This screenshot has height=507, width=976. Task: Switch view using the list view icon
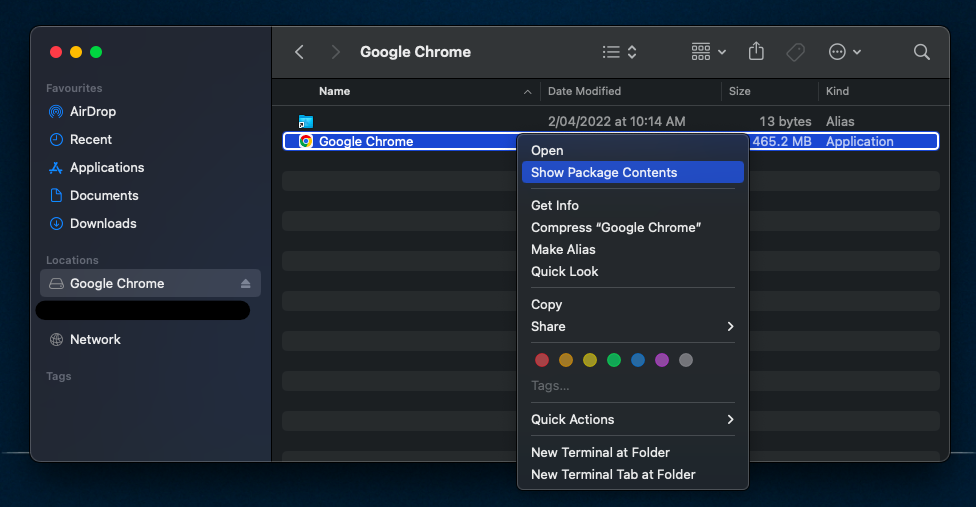coord(611,52)
